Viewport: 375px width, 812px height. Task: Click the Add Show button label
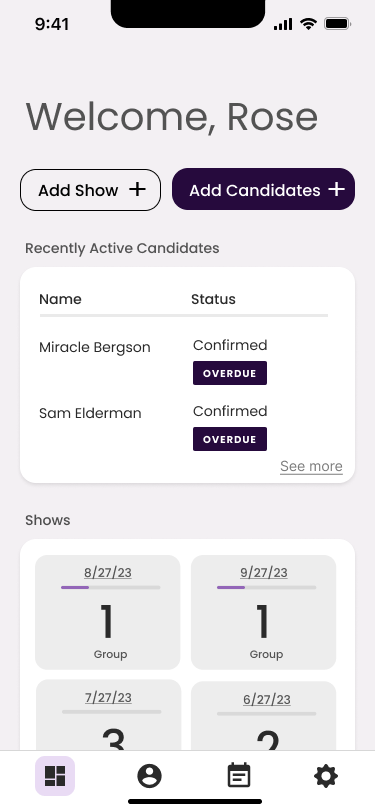tap(78, 190)
